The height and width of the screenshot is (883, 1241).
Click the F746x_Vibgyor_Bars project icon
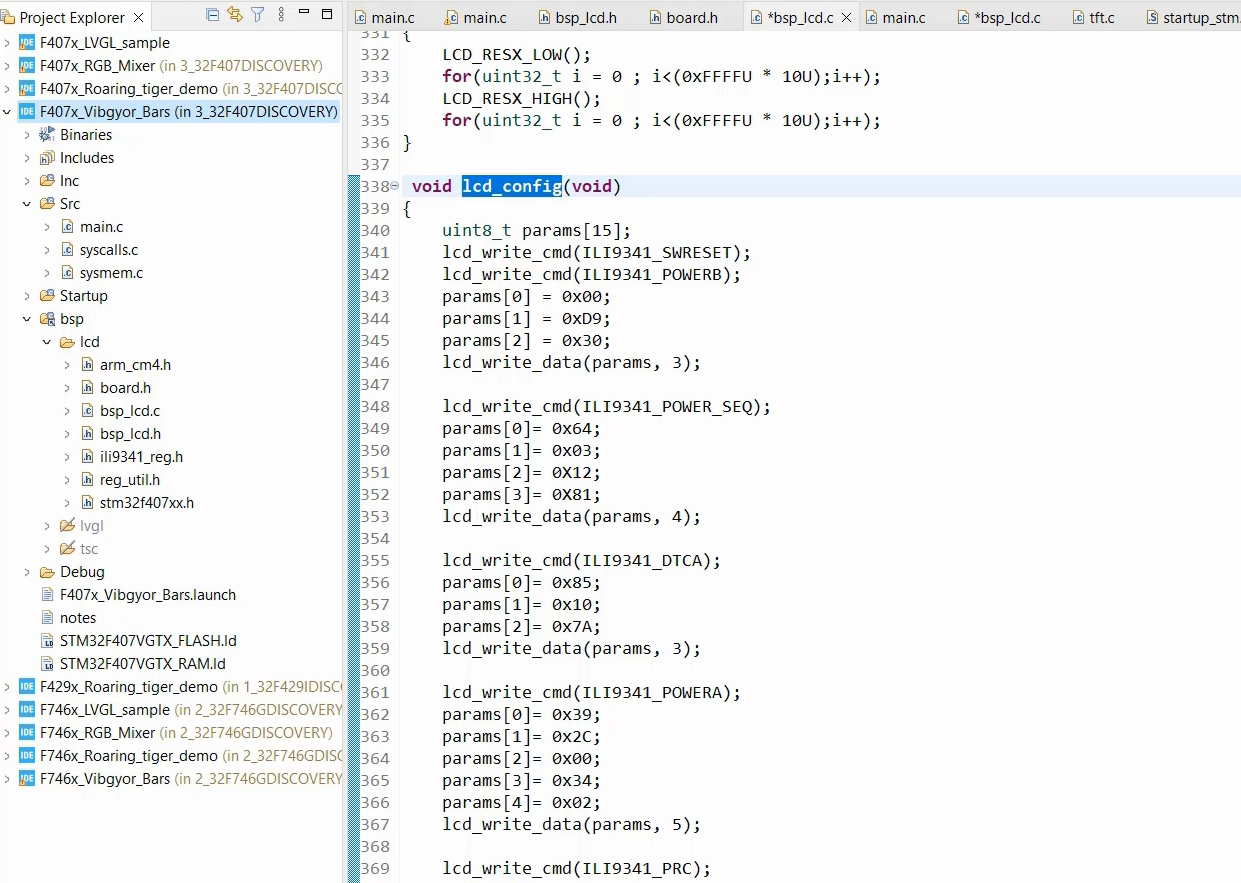[26, 779]
